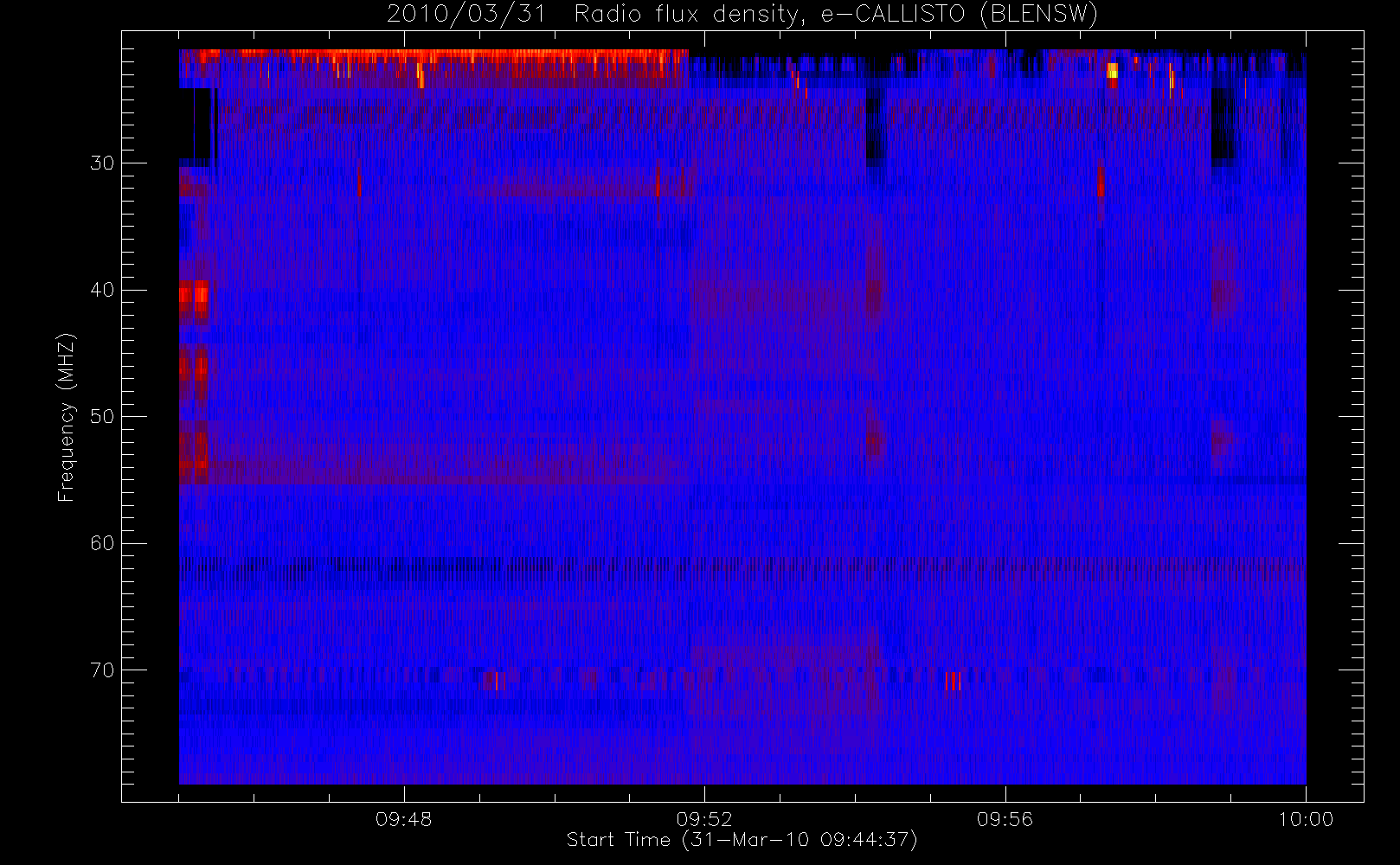Click the red spike near 70 MHz after 09:55

(x=953, y=682)
